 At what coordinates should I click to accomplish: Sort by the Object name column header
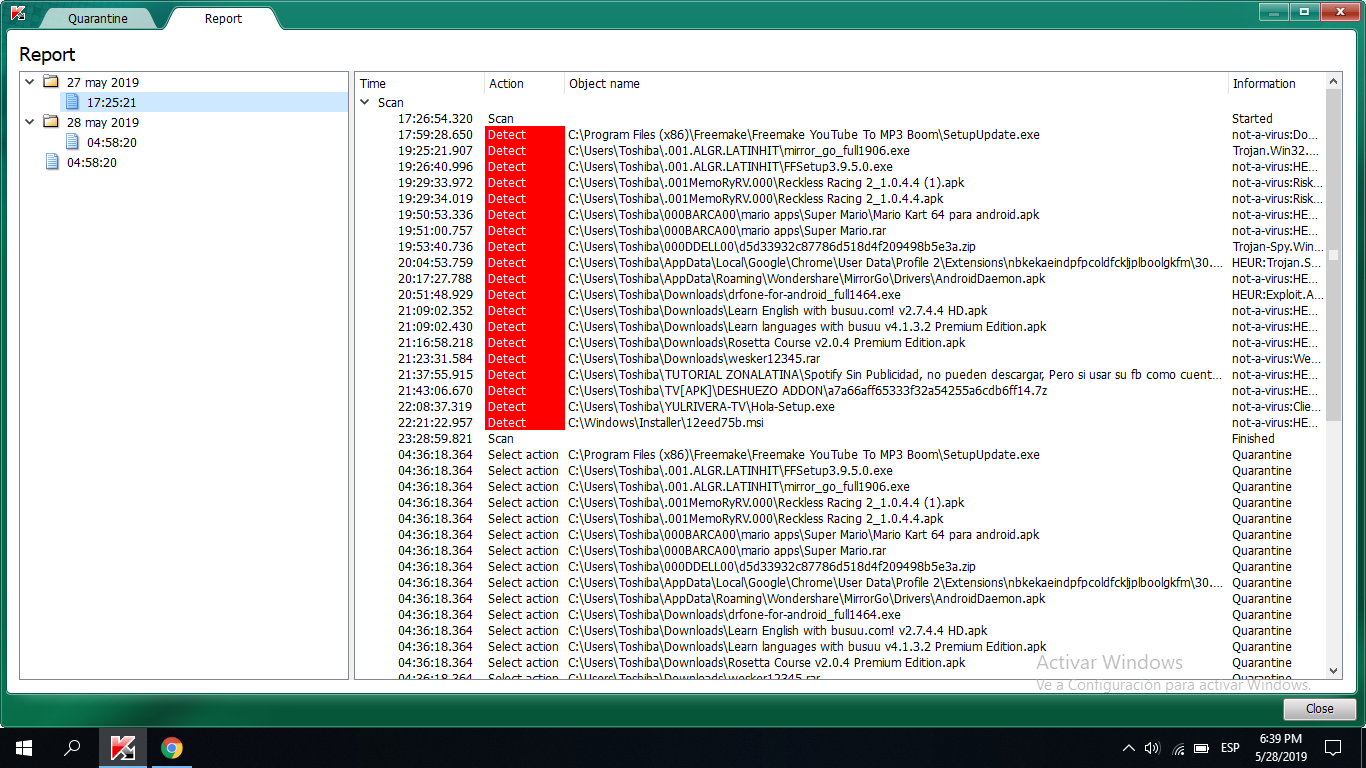[x=896, y=83]
